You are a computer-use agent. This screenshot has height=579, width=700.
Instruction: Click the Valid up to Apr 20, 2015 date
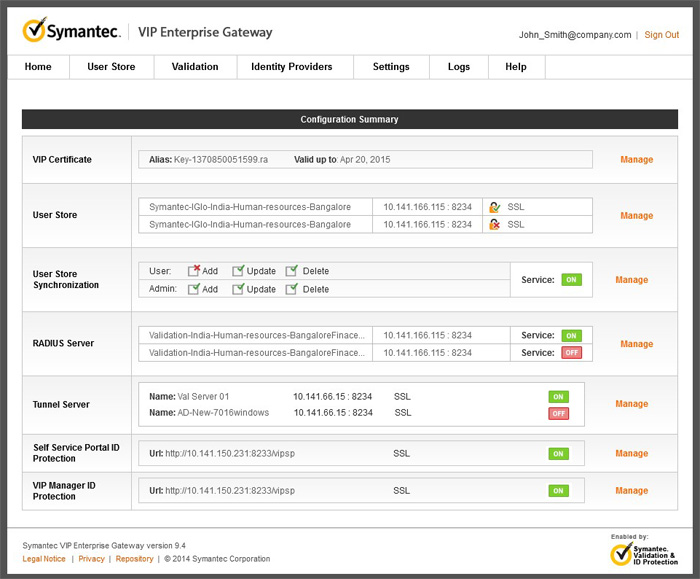point(342,160)
